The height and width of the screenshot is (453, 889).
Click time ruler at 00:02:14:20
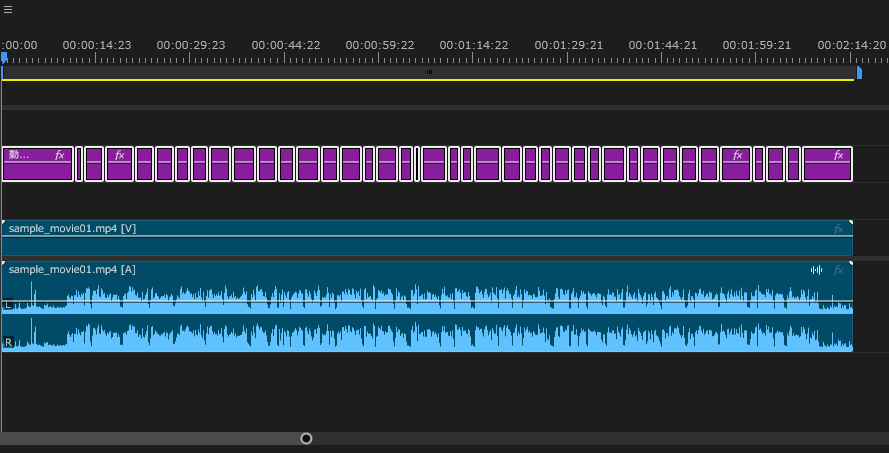(x=852, y=45)
